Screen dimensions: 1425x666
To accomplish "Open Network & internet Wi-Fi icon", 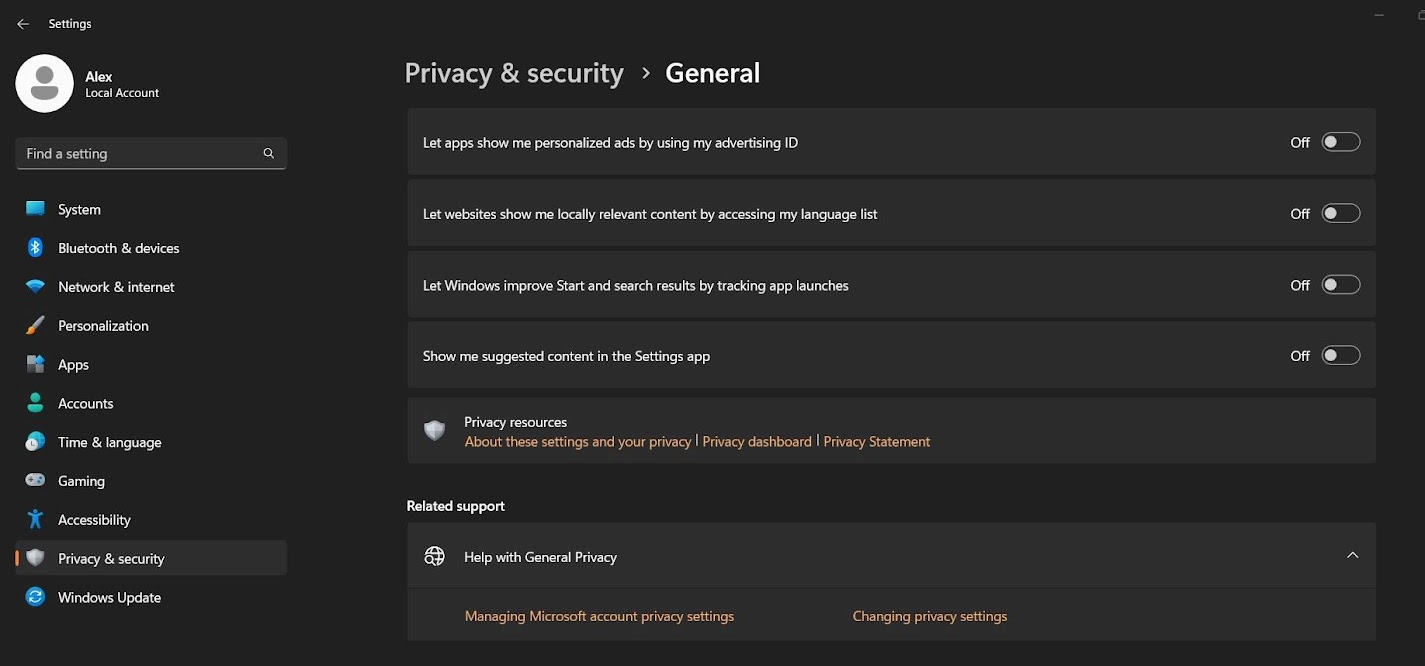I will pyautogui.click(x=36, y=287).
